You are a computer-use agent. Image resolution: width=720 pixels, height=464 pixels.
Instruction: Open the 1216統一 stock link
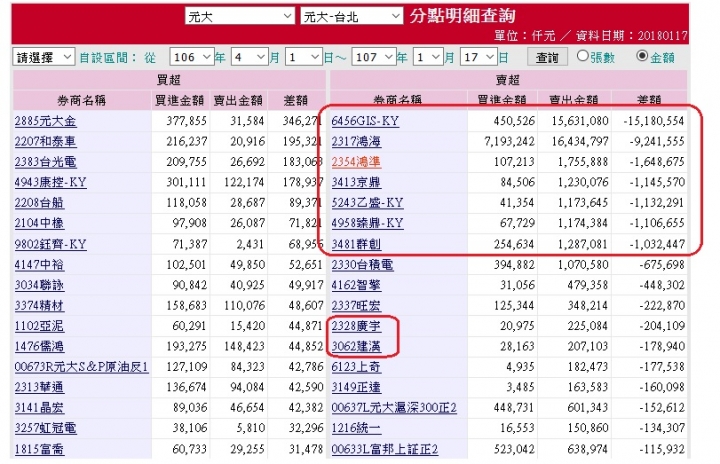pyautogui.click(x=356, y=428)
